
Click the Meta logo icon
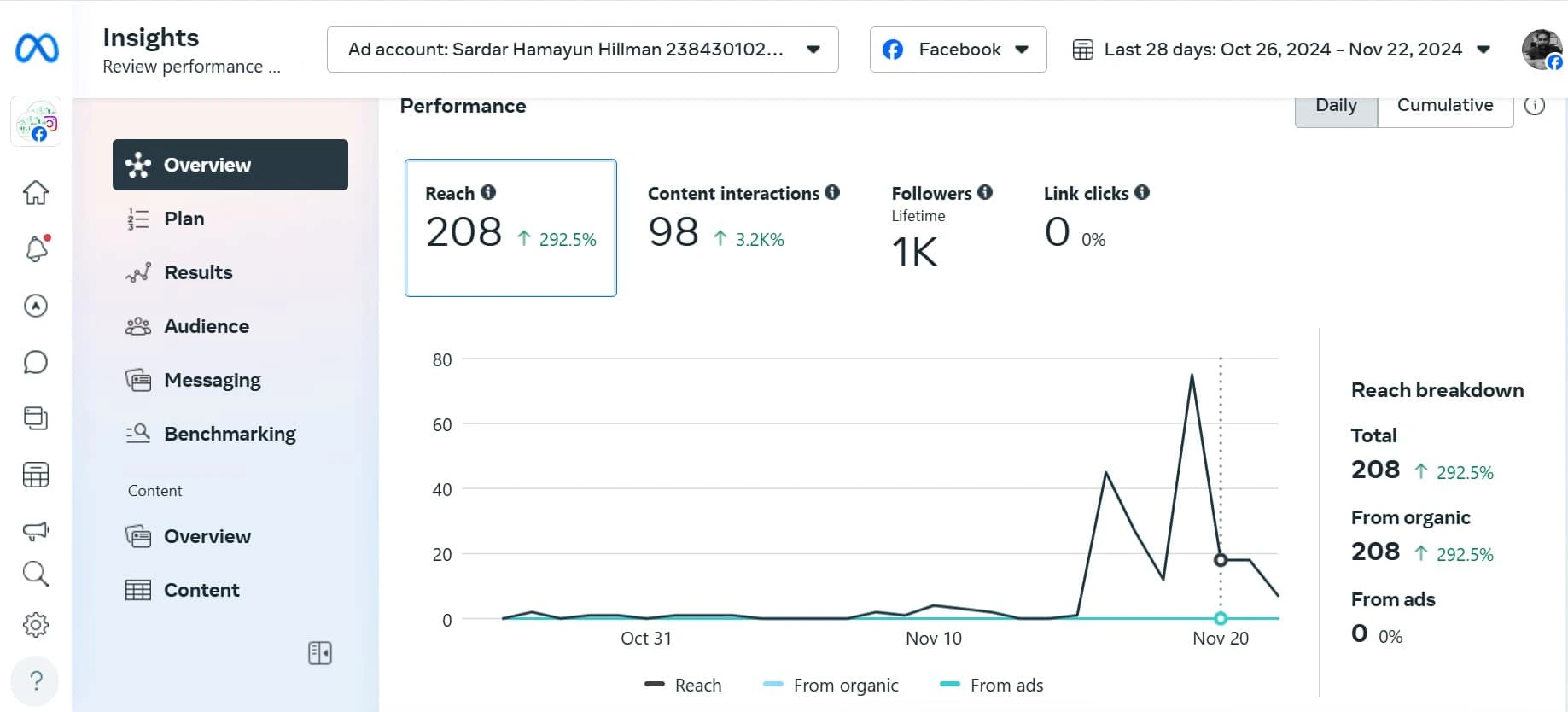point(37,49)
